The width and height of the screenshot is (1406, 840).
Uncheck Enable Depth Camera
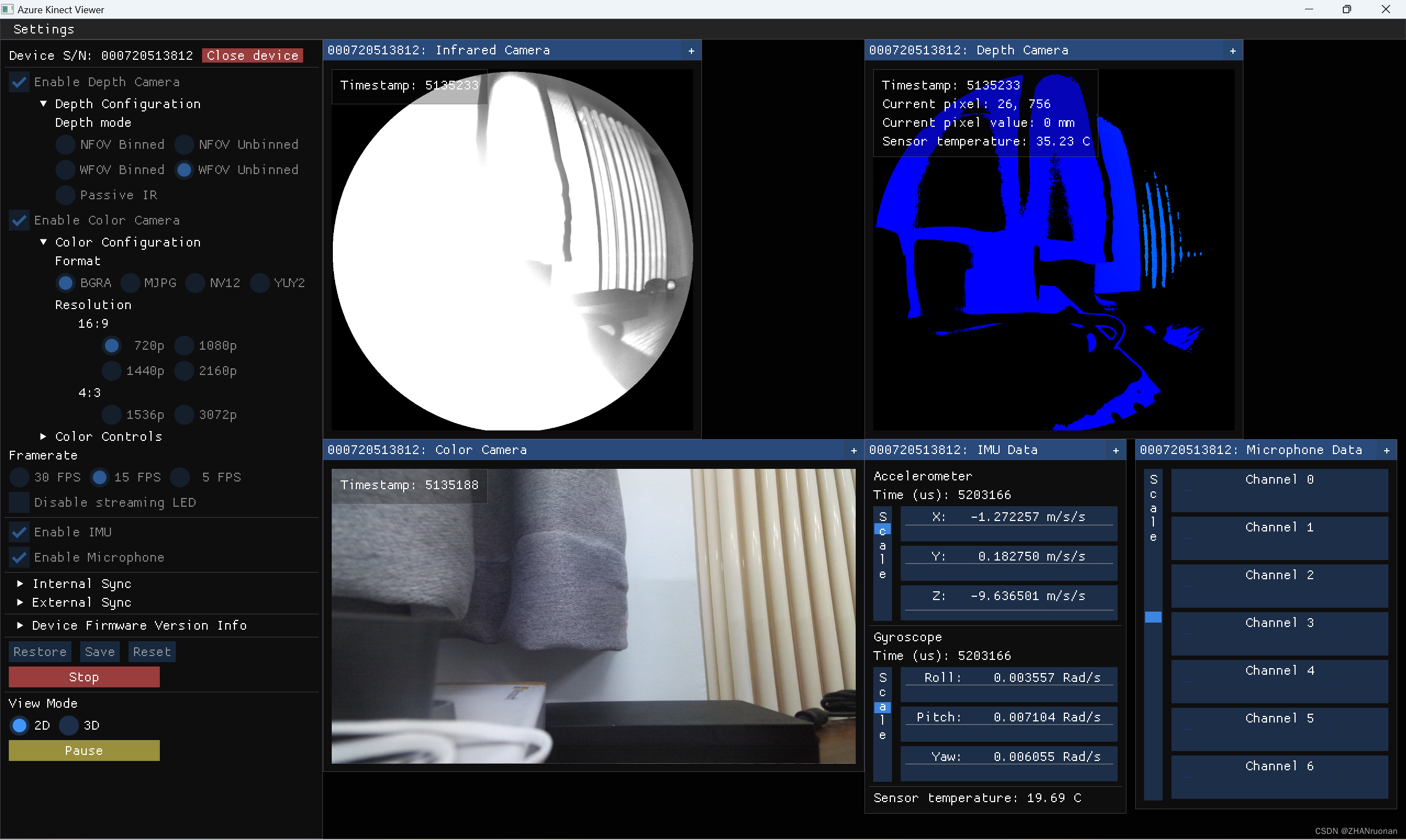(19, 82)
